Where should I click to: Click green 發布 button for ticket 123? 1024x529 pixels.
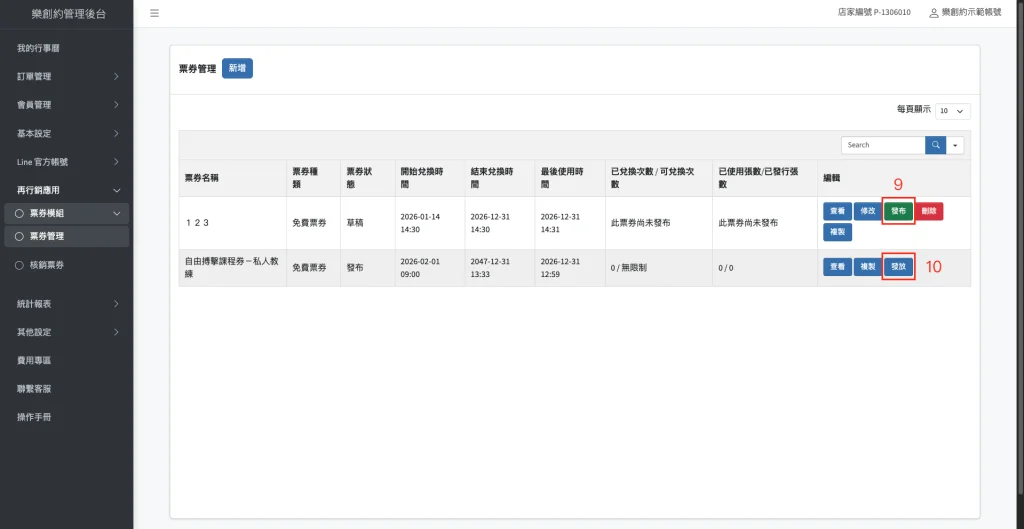pos(898,211)
